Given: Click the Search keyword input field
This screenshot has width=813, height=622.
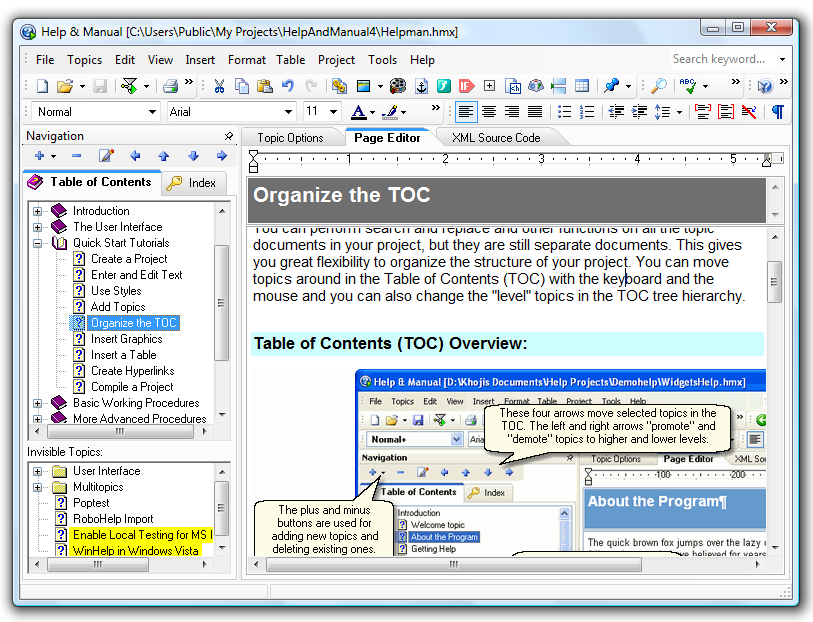Looking at the screenshot, I should click(720, 60).
